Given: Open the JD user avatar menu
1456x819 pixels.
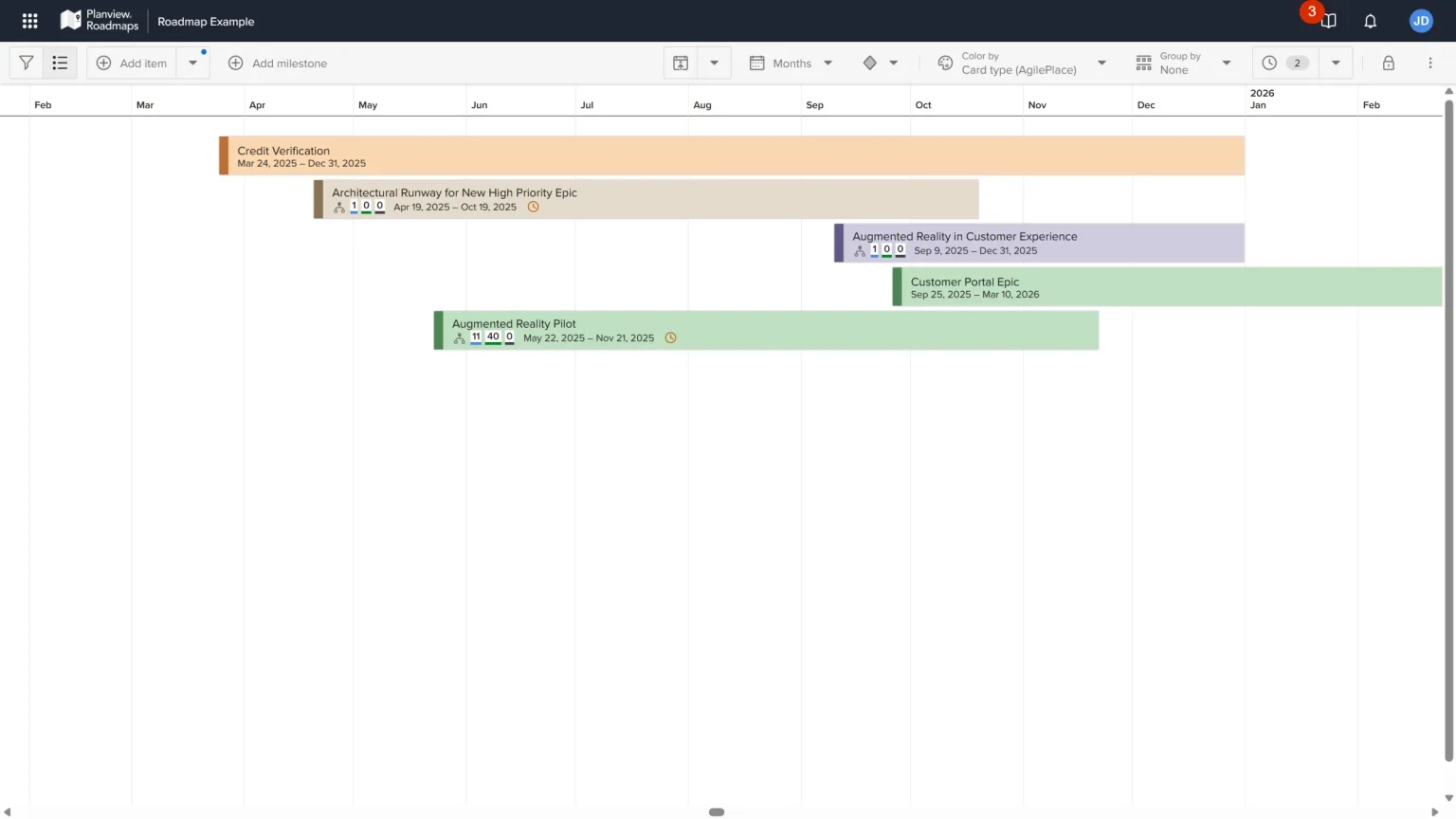Looking at the screenshot, I should [x=1420, y=21].
